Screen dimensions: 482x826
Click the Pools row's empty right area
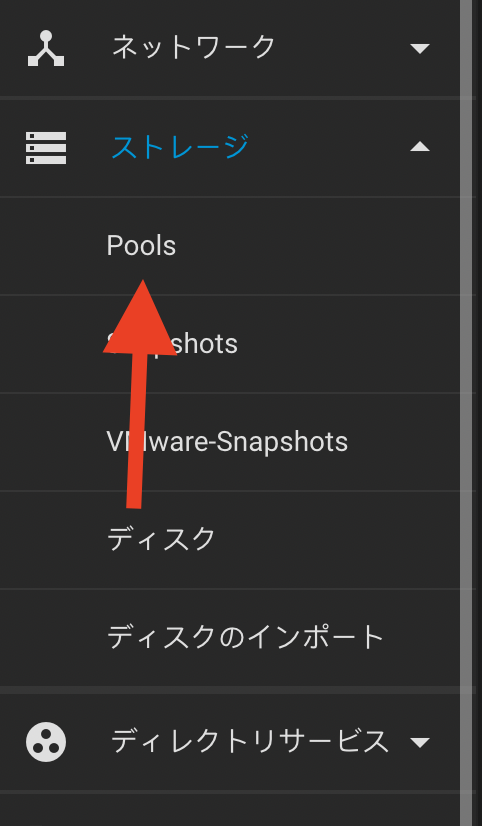pos(316,246)
